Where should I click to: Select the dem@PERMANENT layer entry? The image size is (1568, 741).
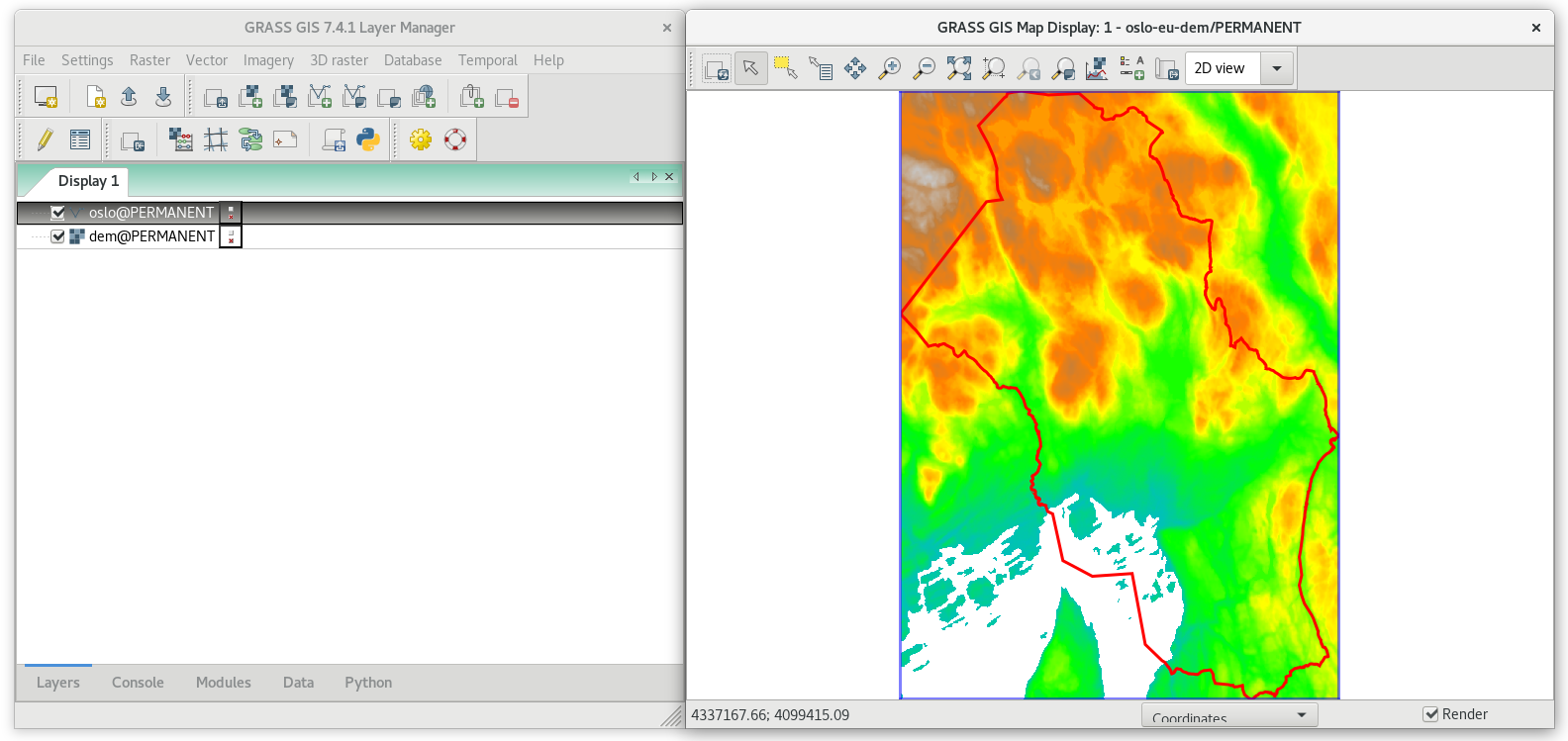[x=151, y=236]
